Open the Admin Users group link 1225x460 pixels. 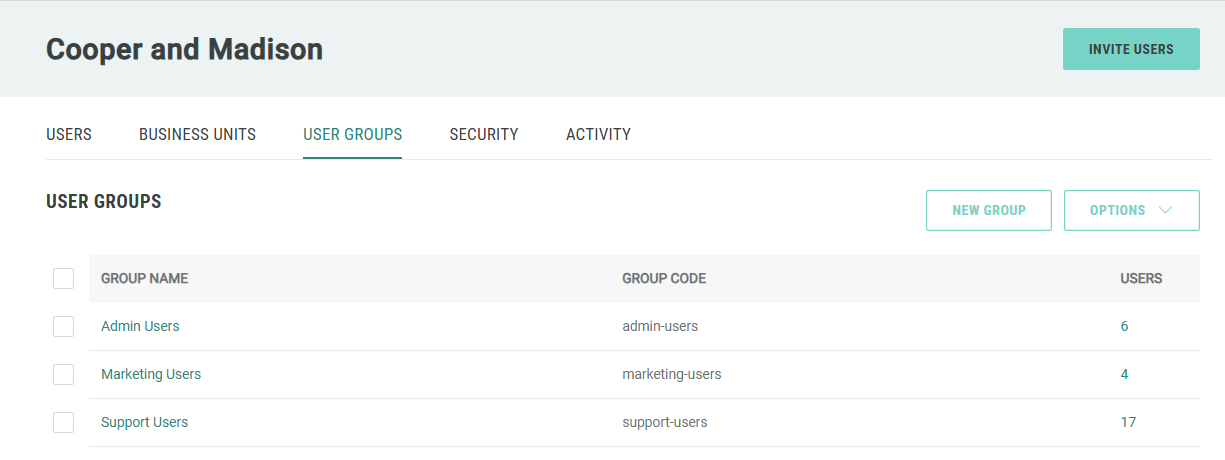pos(140,326)
